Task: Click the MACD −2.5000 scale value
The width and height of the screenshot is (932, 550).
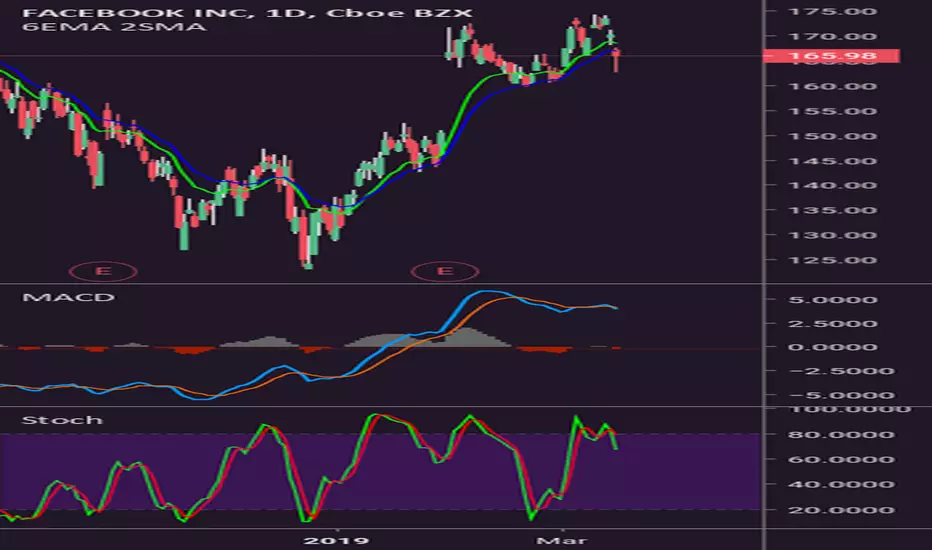Action: click(x=840, y=371)
